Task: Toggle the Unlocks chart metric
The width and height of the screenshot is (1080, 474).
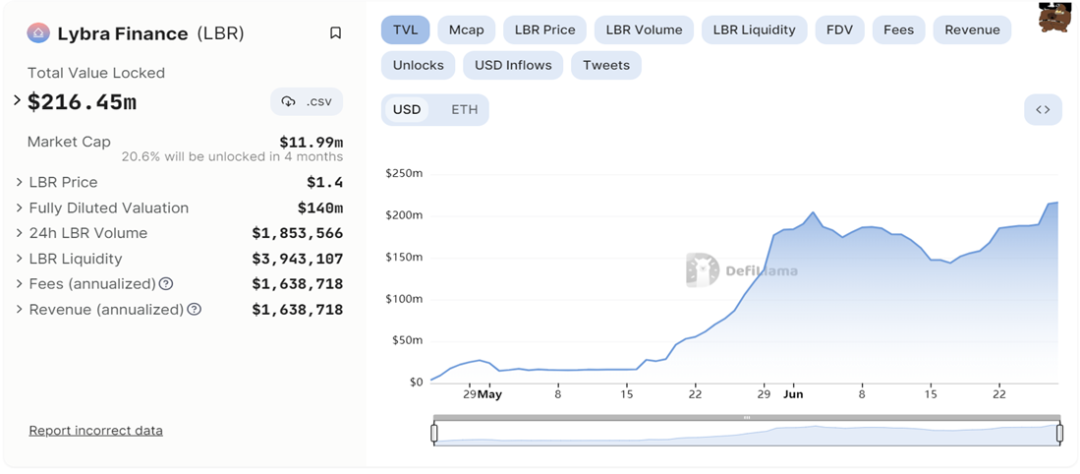Action: pyautogui.click(x=418, y=65)
